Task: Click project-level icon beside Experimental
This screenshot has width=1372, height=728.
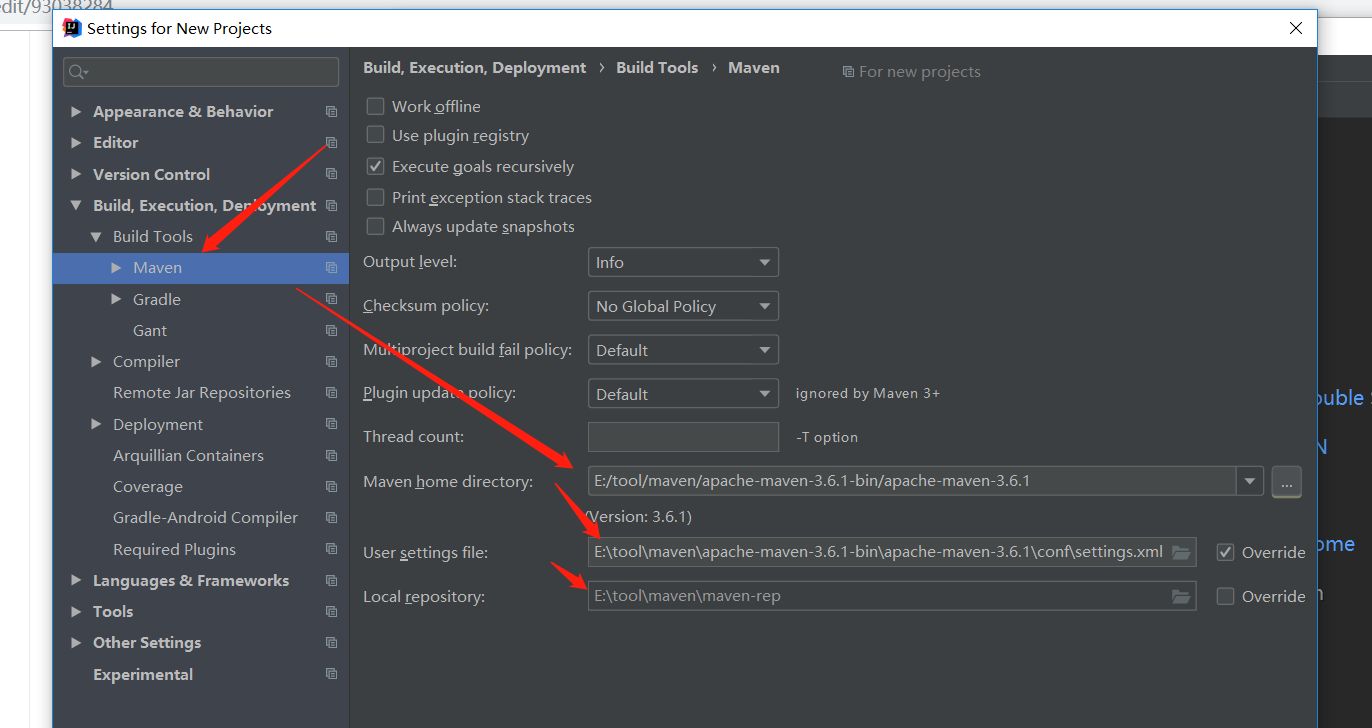Action: pyautogui.click(x=331, y=674)
